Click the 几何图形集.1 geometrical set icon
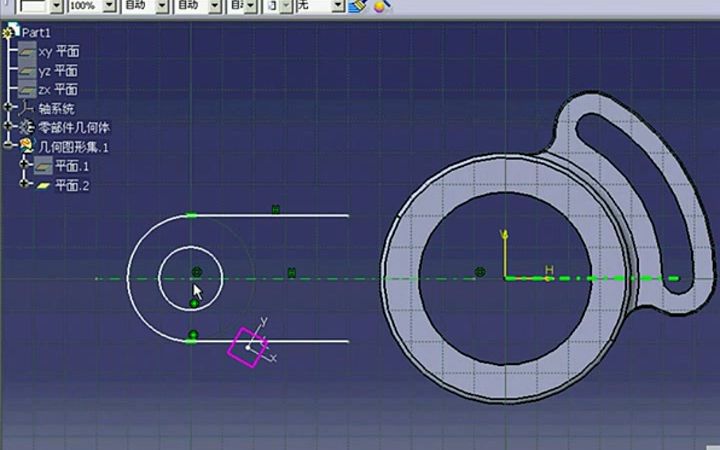720x450 pixels. [x=27, y=146]
